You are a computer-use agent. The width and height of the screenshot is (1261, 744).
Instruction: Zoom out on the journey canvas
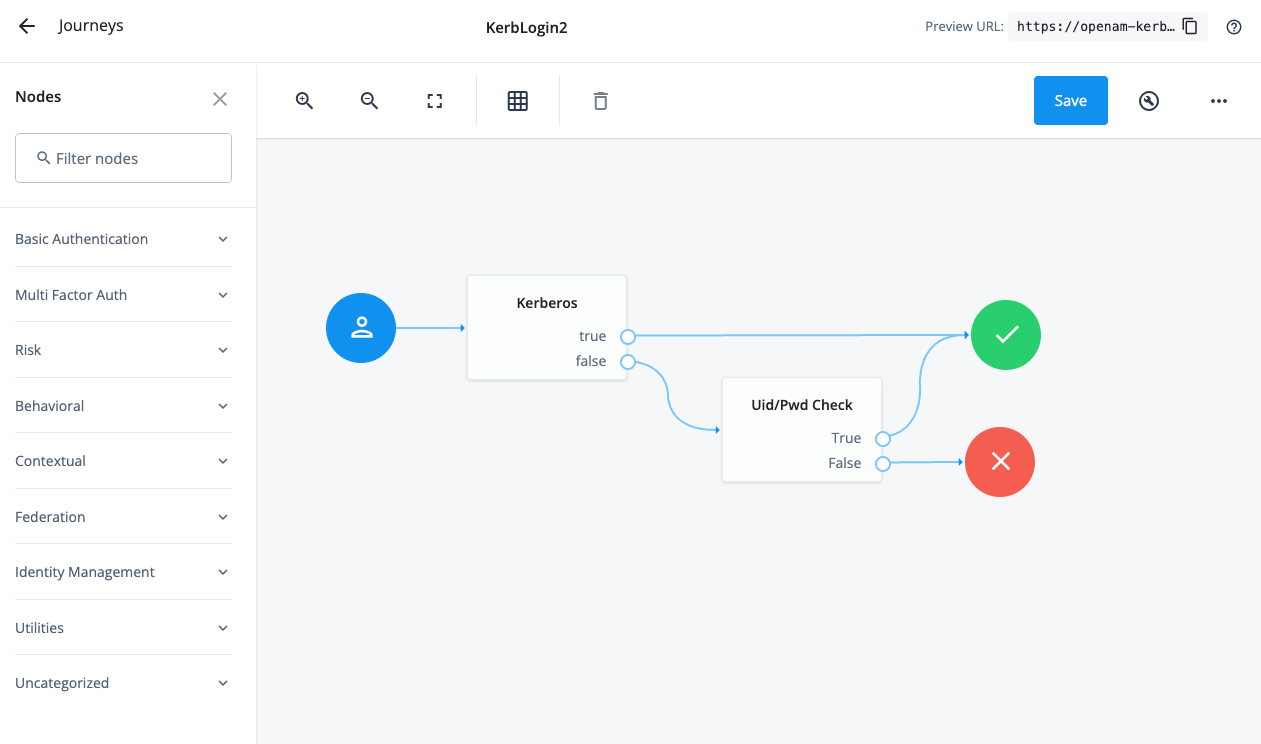(369, 101)
